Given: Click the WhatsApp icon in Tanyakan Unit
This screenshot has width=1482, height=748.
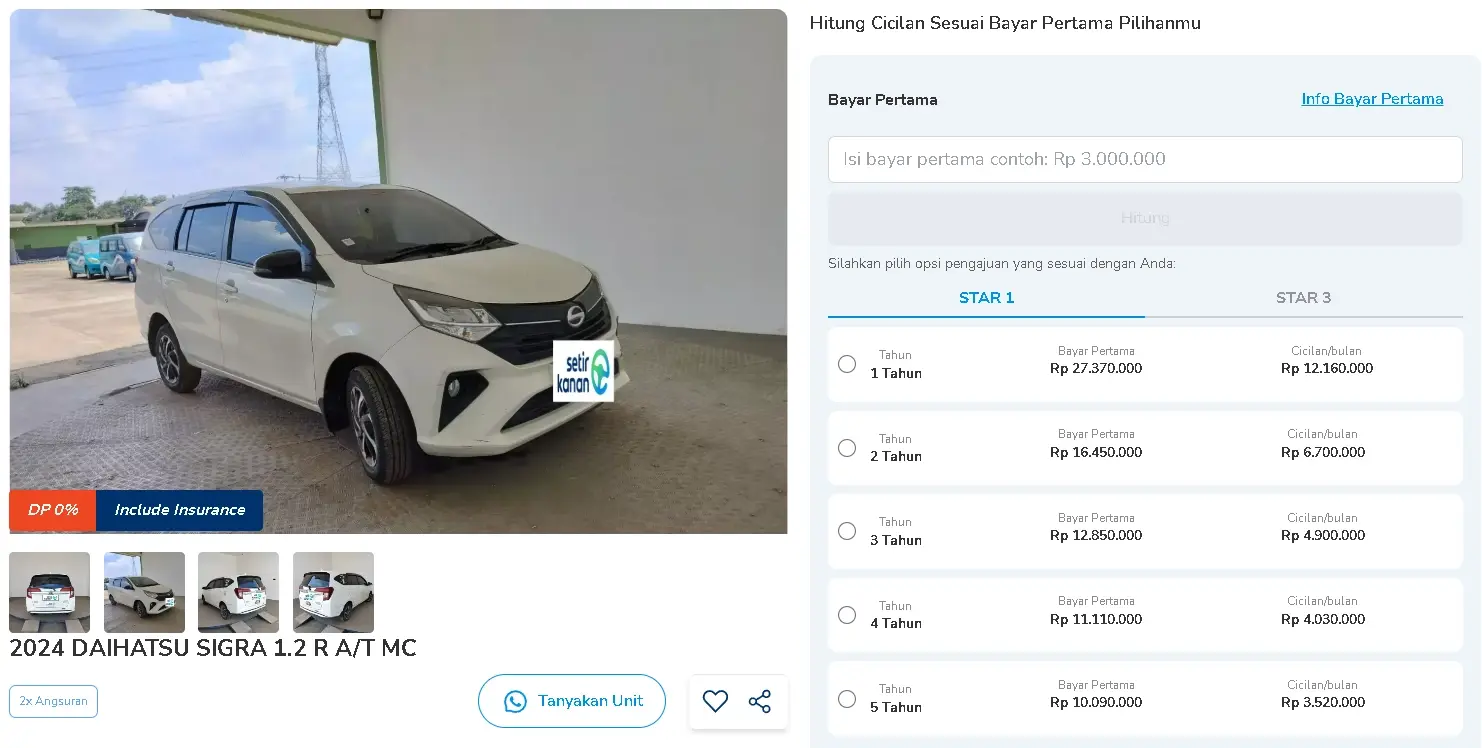Looking at the screenshot, I should click(x=515, y=701).
